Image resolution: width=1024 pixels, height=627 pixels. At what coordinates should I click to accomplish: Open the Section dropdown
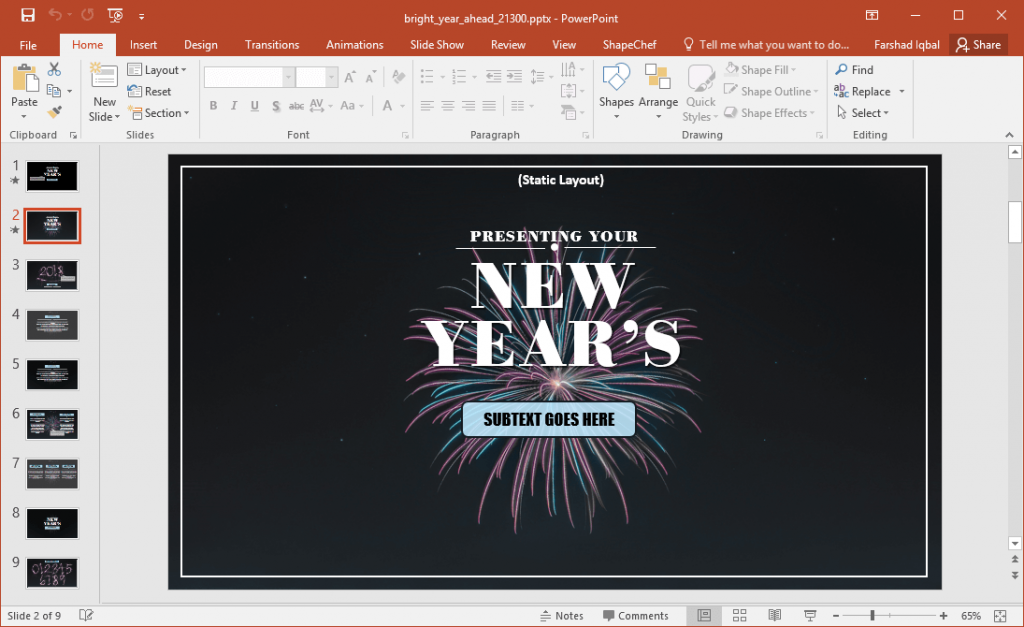point(159,113)
